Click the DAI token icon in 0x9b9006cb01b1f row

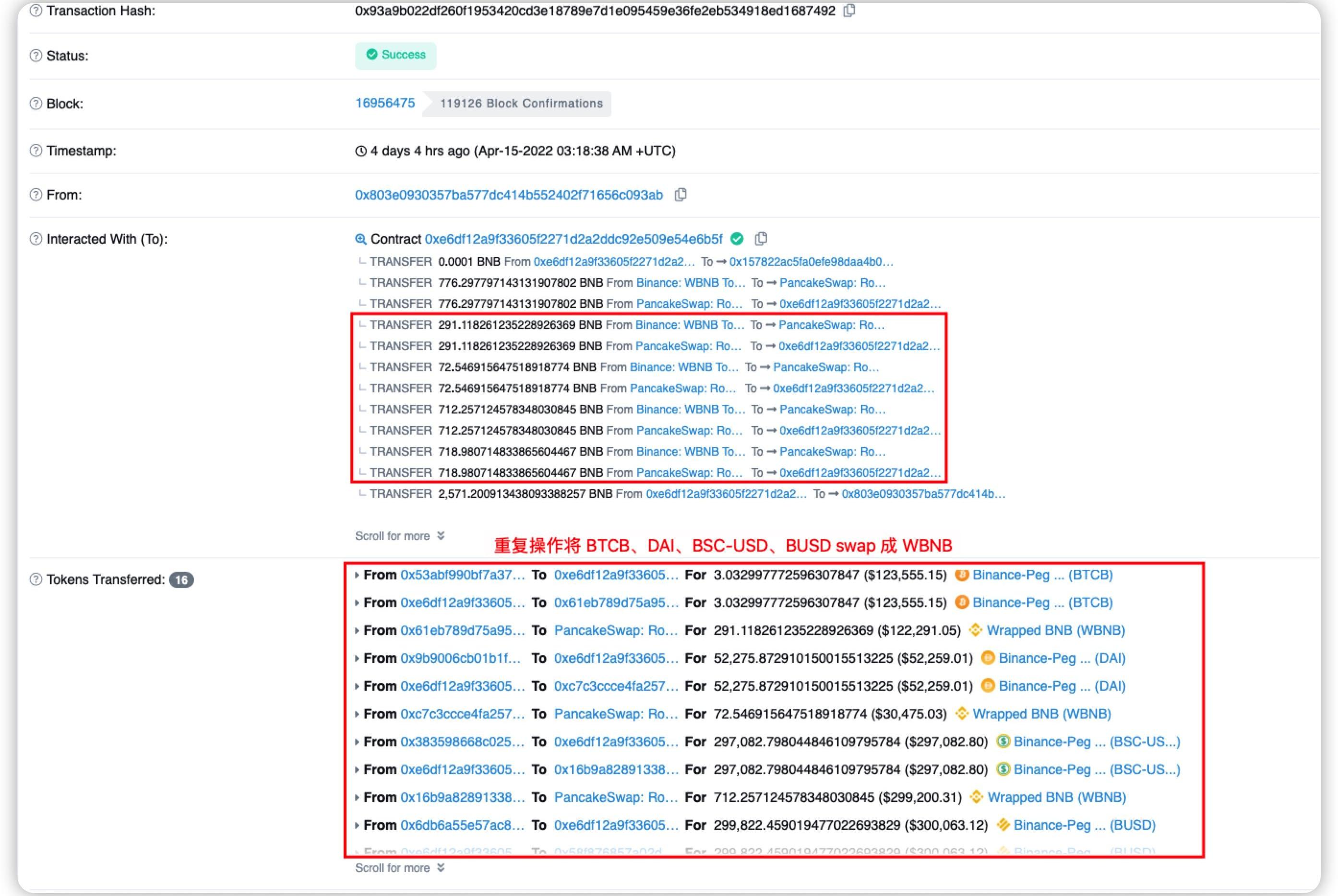click(x=988, y=658)
